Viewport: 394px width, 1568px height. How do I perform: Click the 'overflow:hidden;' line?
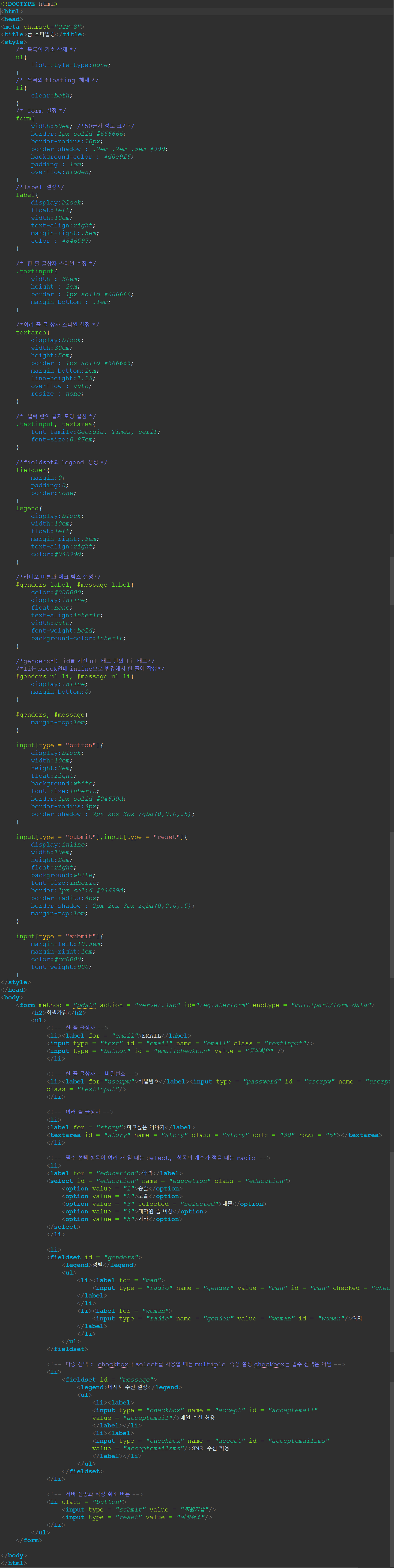[61, 172]
